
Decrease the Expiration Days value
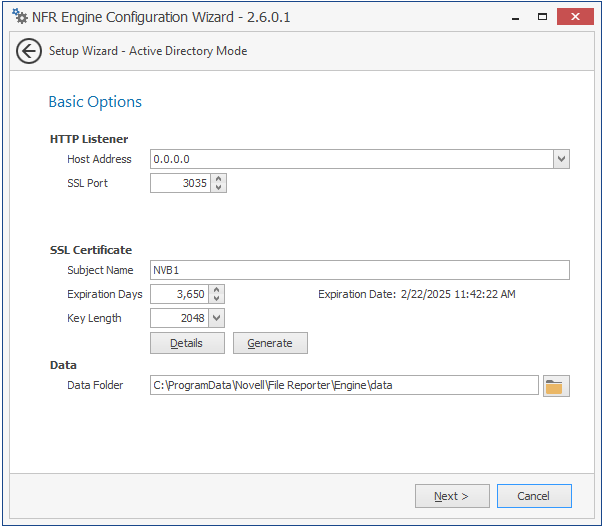tap(216, 298)
